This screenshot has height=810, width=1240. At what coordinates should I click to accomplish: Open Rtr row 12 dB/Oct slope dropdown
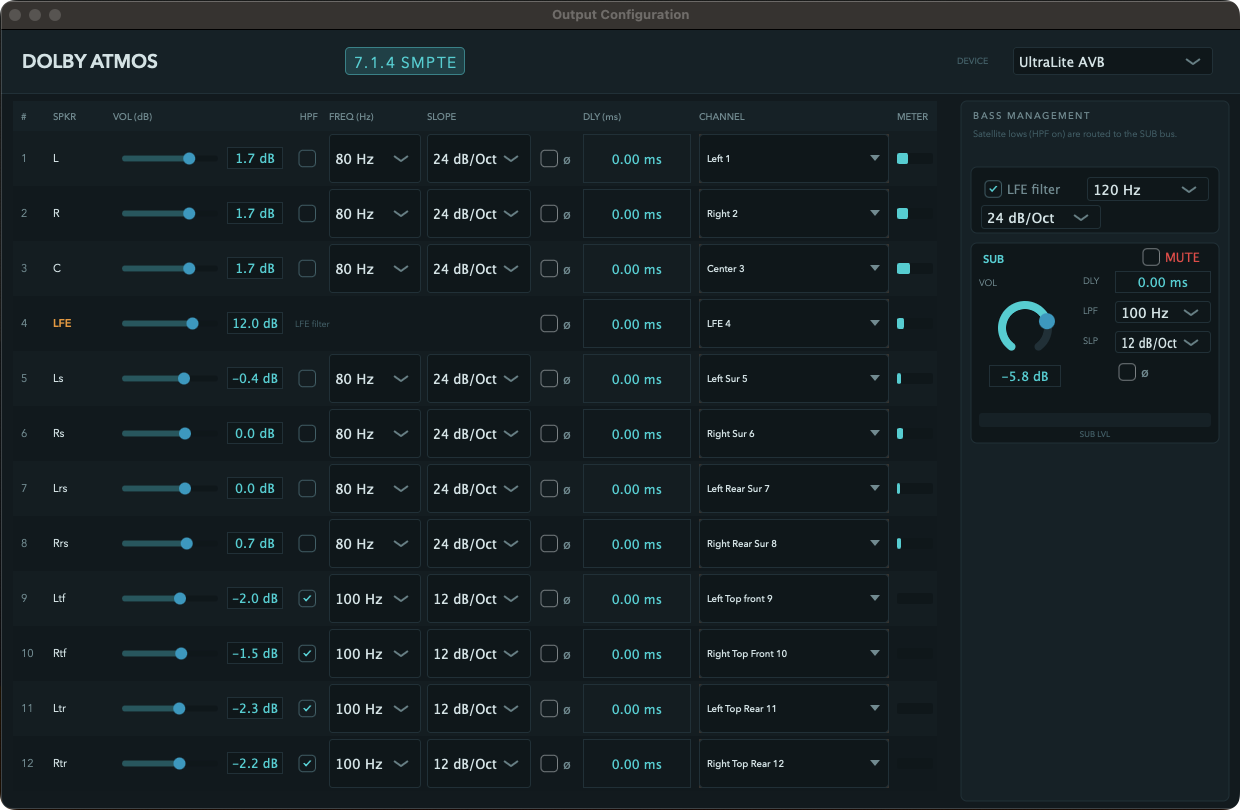pos(480,763)
